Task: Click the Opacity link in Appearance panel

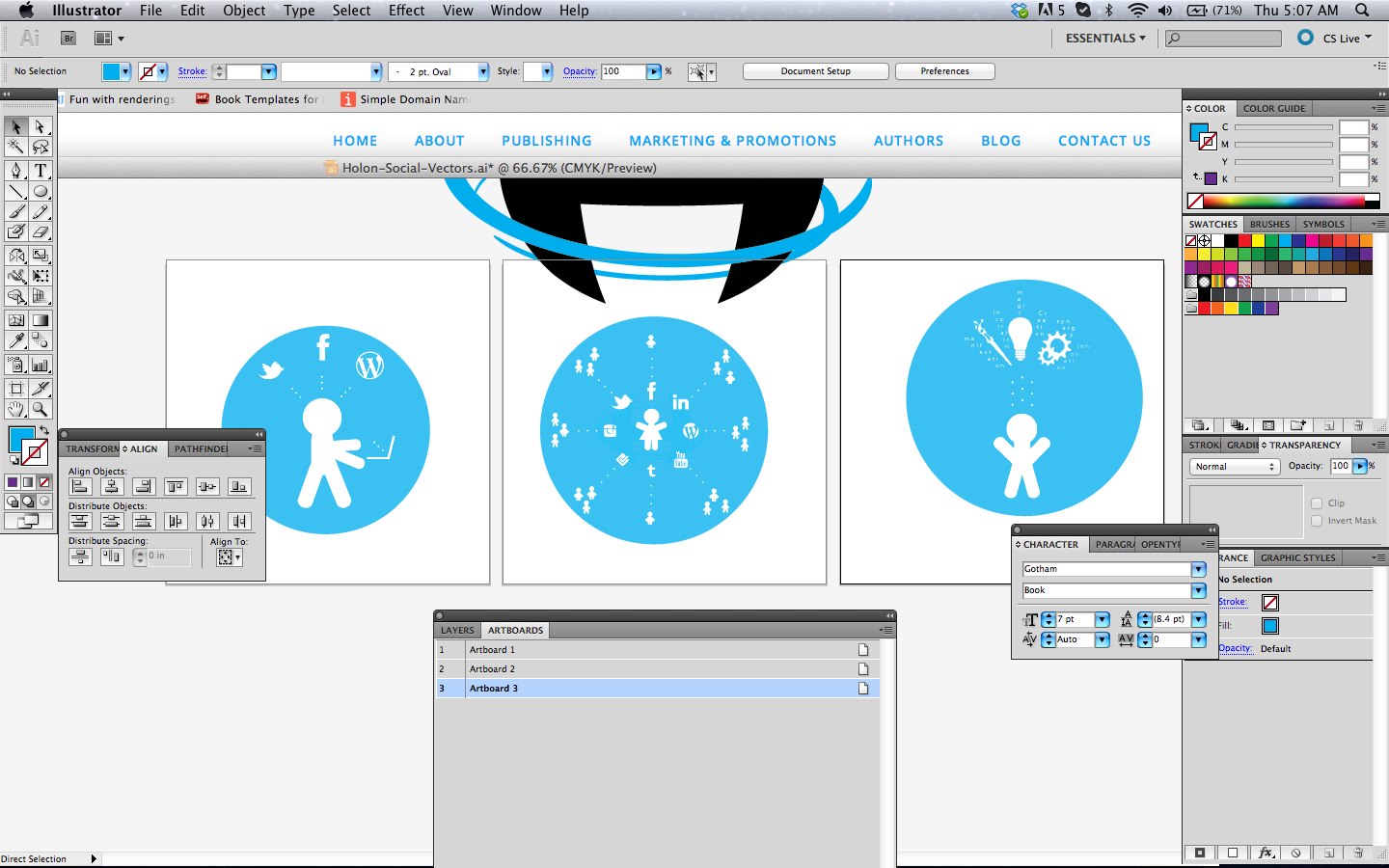Action: coord(1235,649)
